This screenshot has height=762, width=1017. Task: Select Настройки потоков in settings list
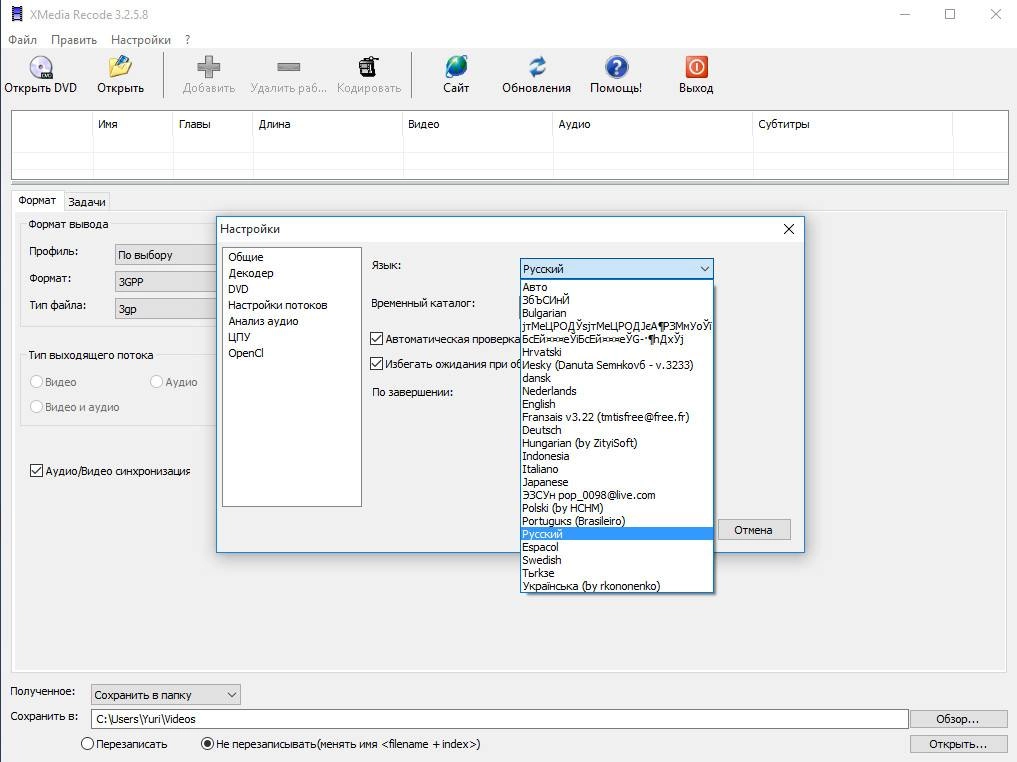(x=278, y=305)
